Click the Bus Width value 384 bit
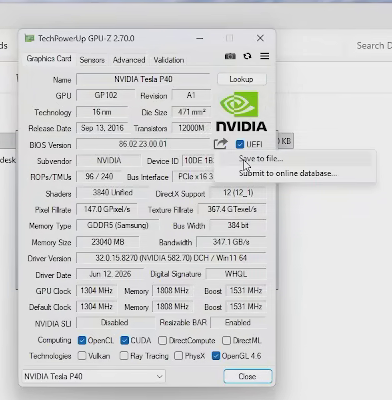The width and height of the screenshot is (392, 400). (x=238, y=225)
